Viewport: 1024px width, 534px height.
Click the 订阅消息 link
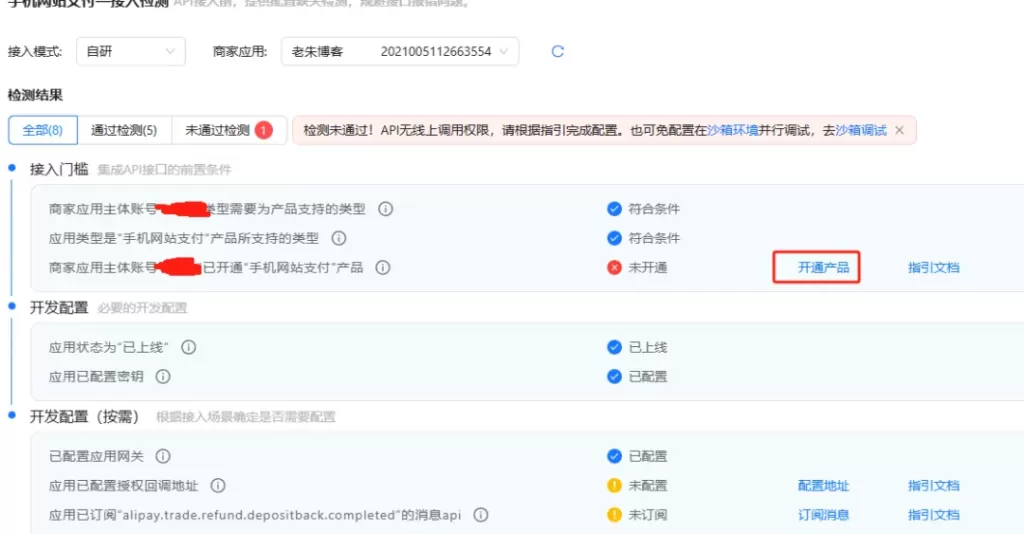(822, 515)
